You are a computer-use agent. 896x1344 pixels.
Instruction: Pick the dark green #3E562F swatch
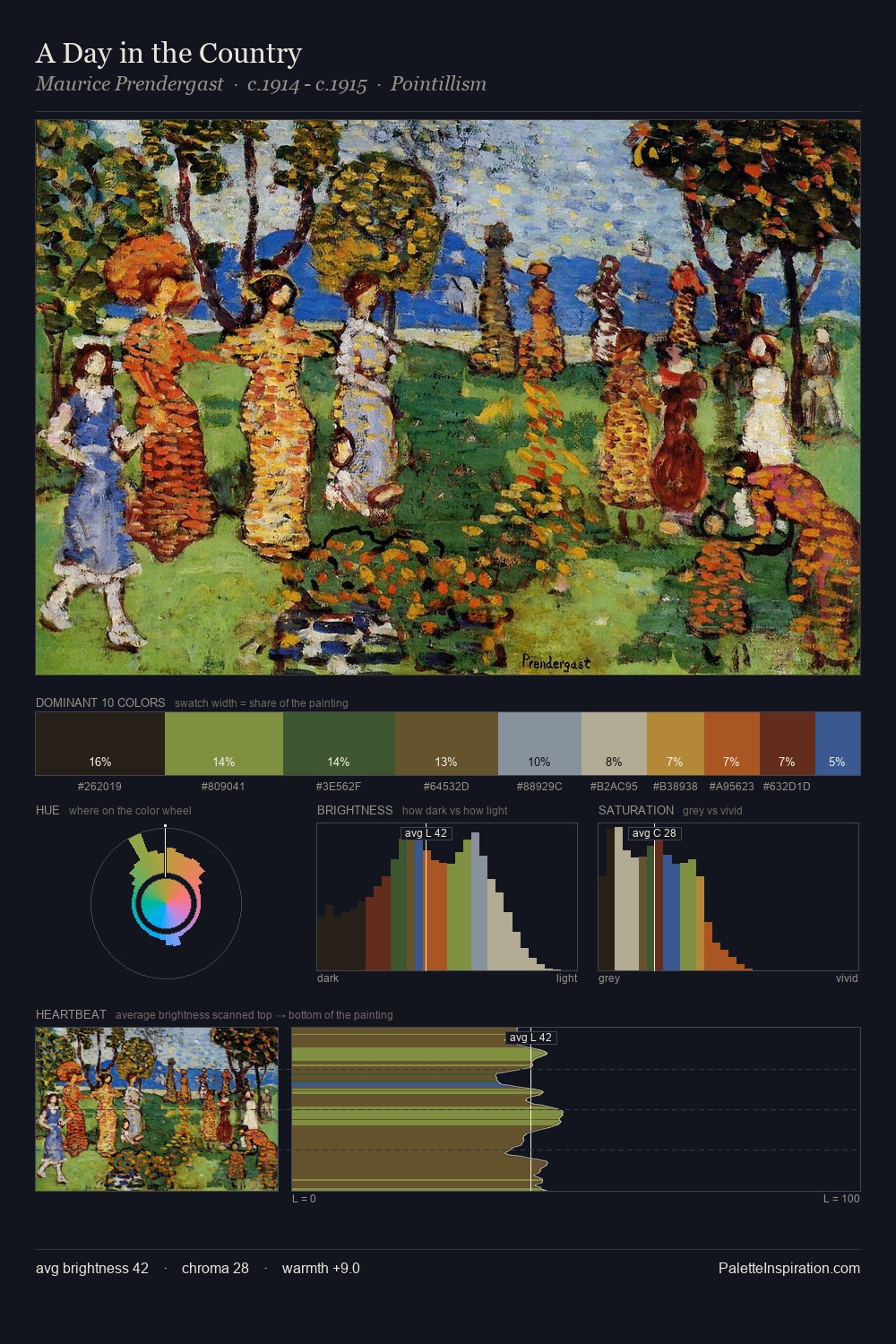[339, 744]
